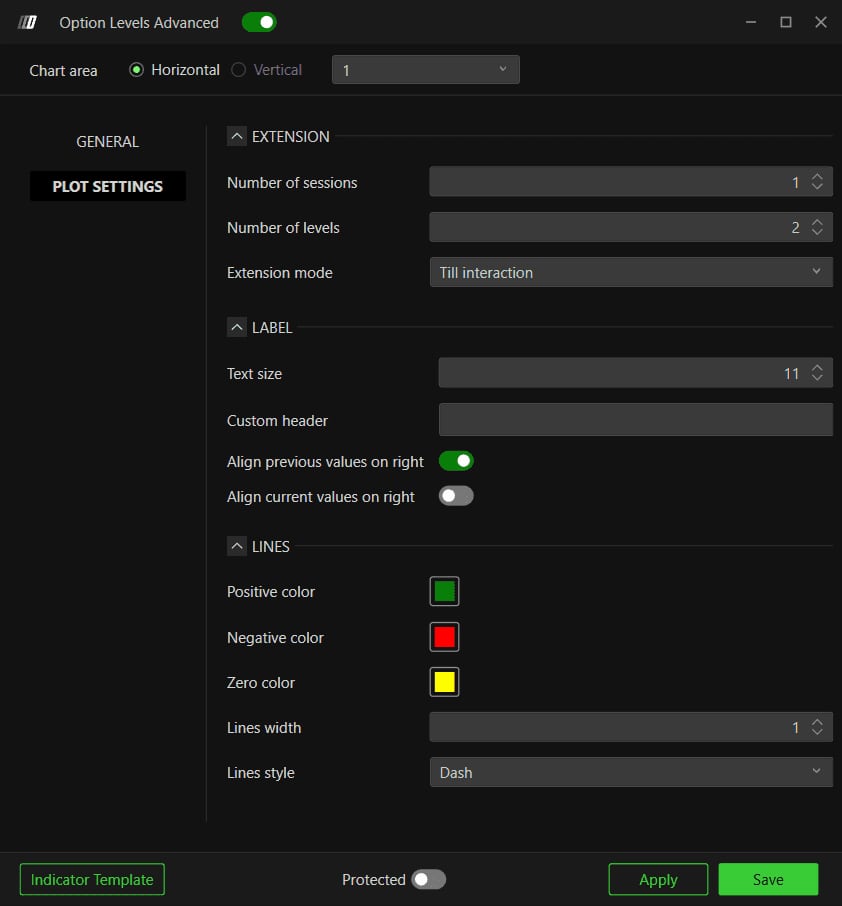This screenshot has height=906, width=842.
Task: Maximize the settings window
Action: [786, 22]
